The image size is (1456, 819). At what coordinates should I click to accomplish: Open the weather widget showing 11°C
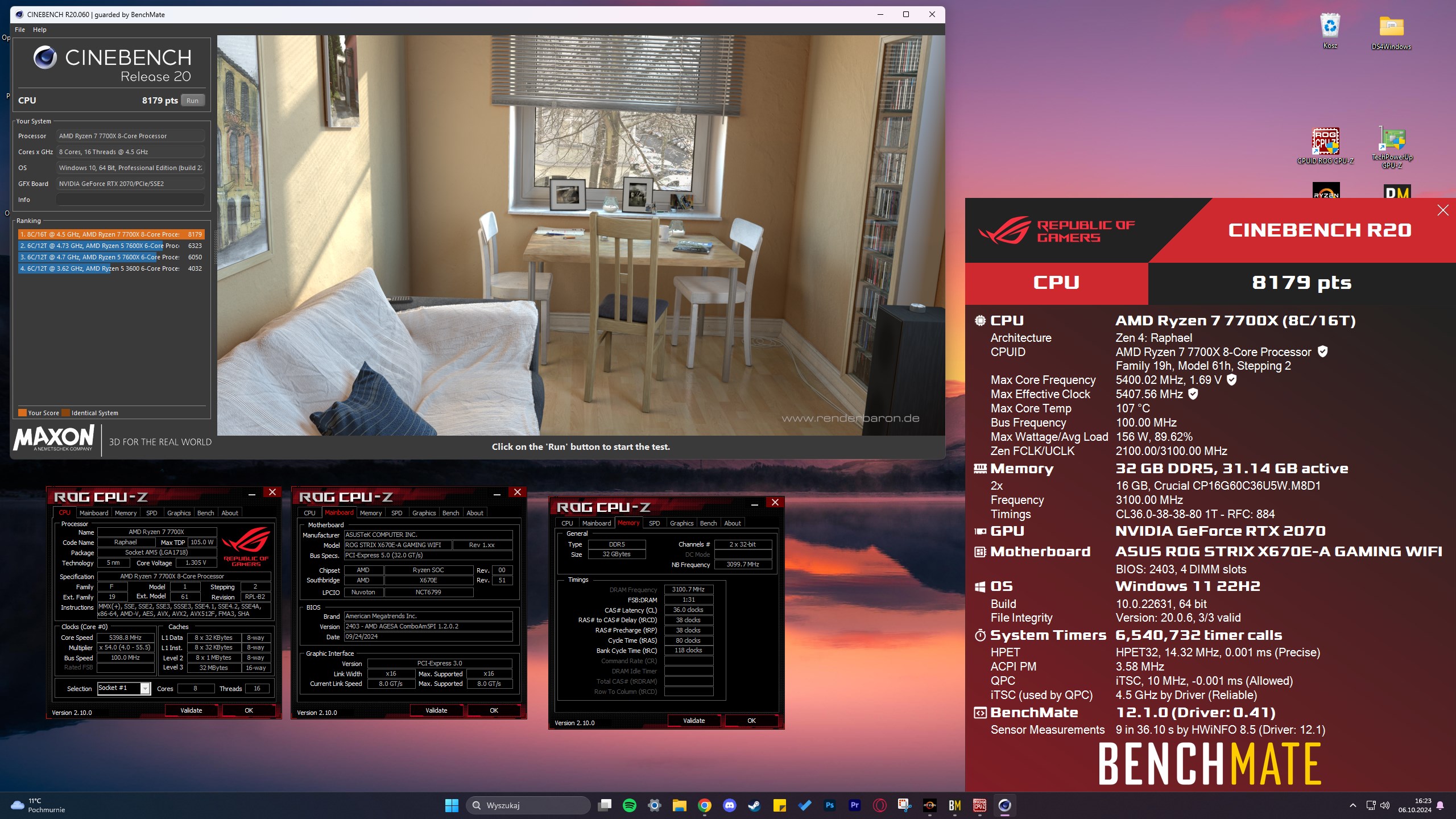click(x=38, y=805)
